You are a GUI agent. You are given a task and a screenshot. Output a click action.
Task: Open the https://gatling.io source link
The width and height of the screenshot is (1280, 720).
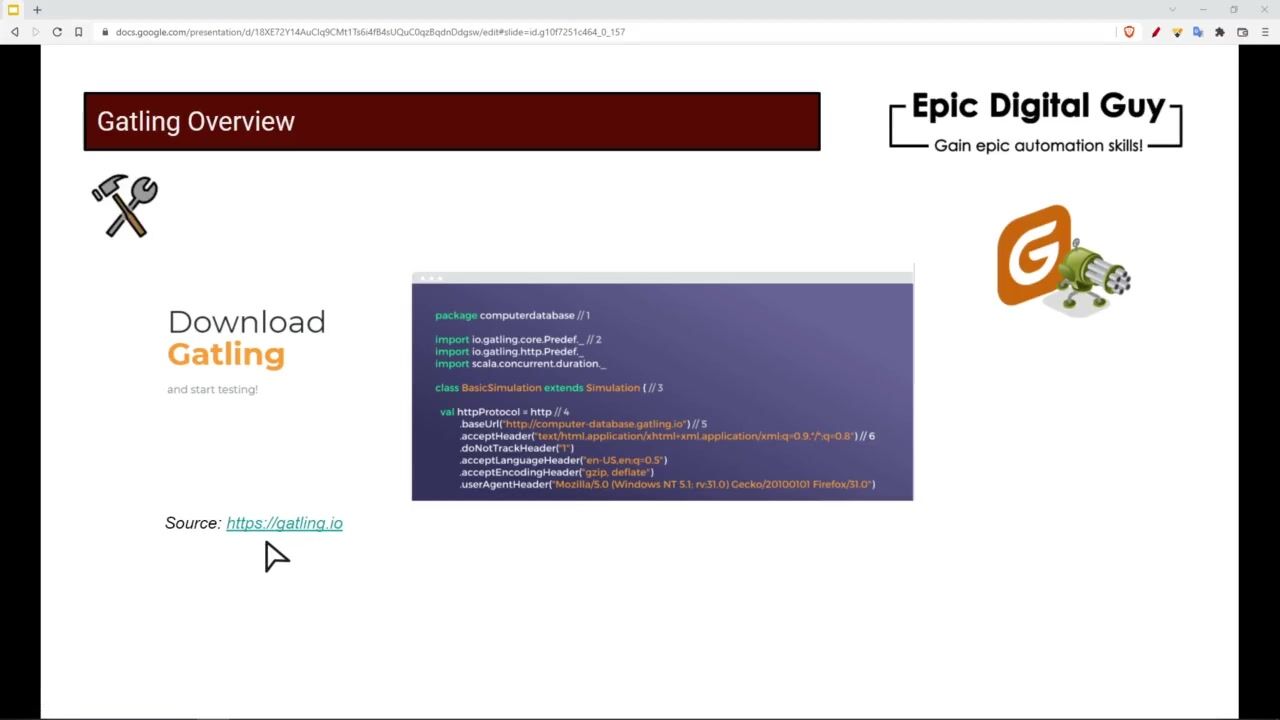point(284,523)
